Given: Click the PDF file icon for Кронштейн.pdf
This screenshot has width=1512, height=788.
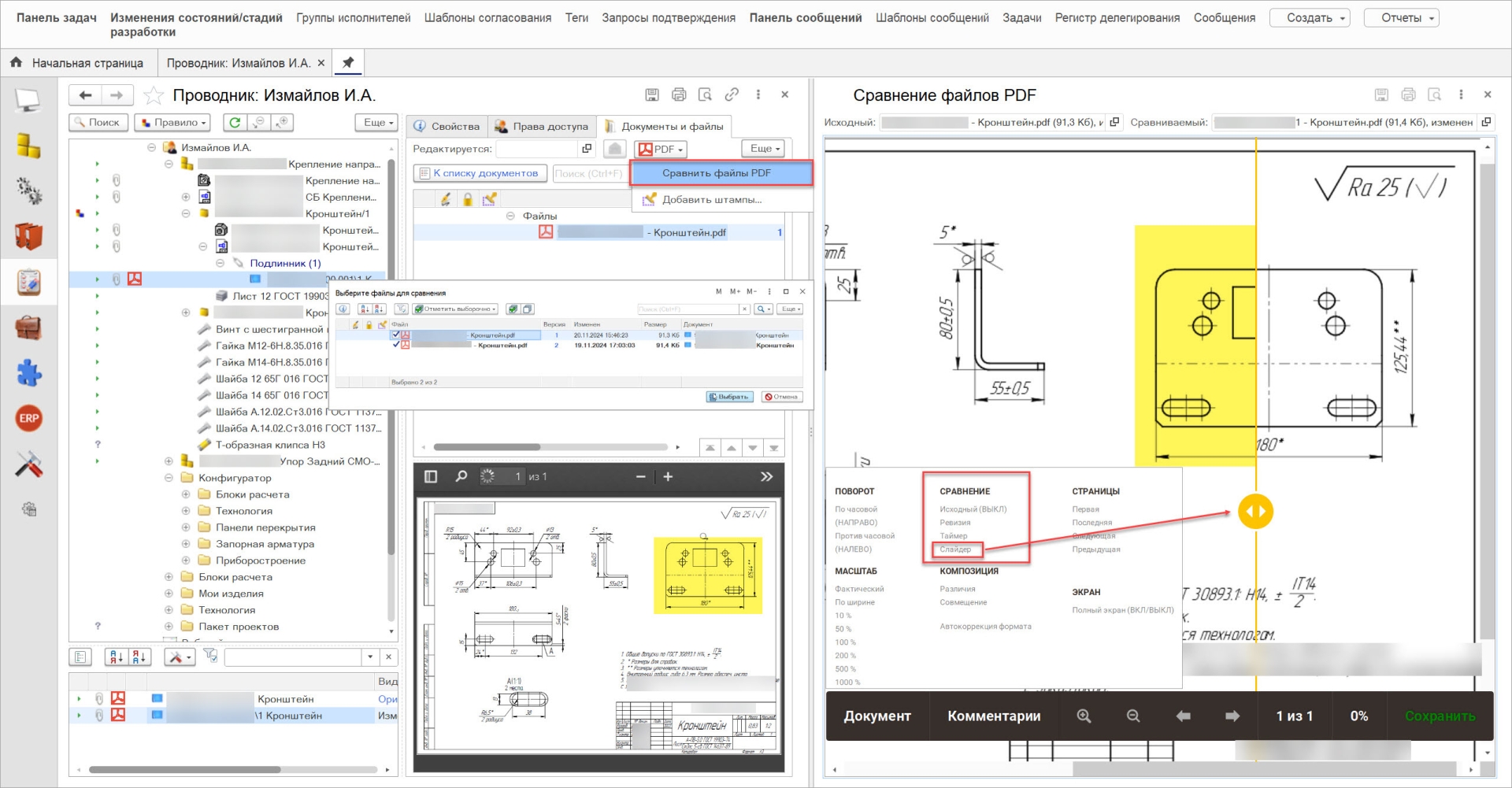Looking at the screenshot, I should [x=546, y=232].
